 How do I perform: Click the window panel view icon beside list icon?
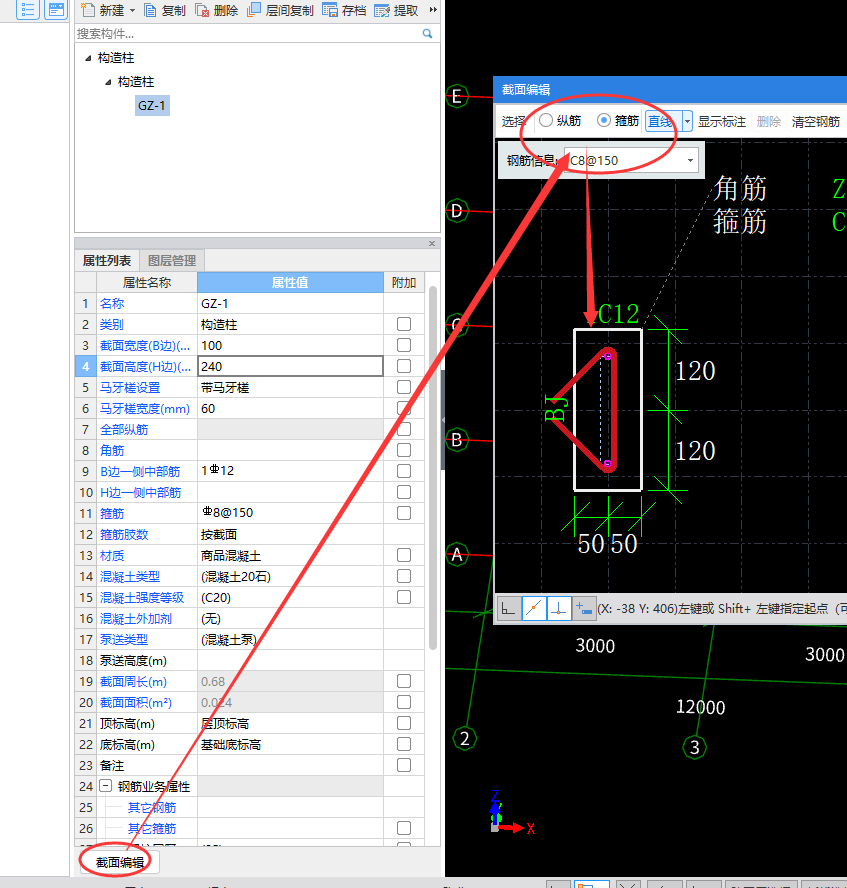click(56, 9)
